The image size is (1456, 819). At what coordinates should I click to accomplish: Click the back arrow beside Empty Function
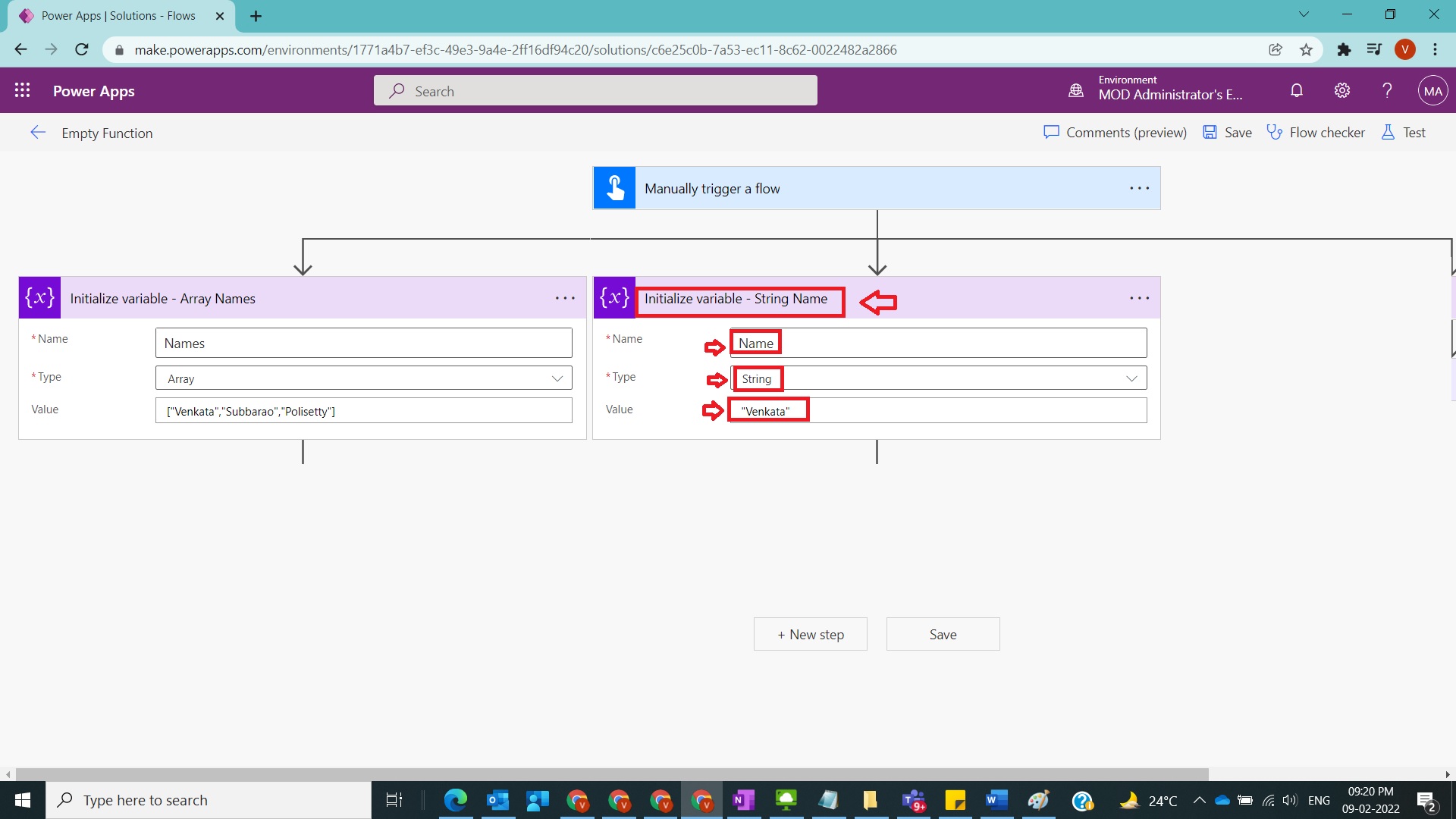(38, 132)
